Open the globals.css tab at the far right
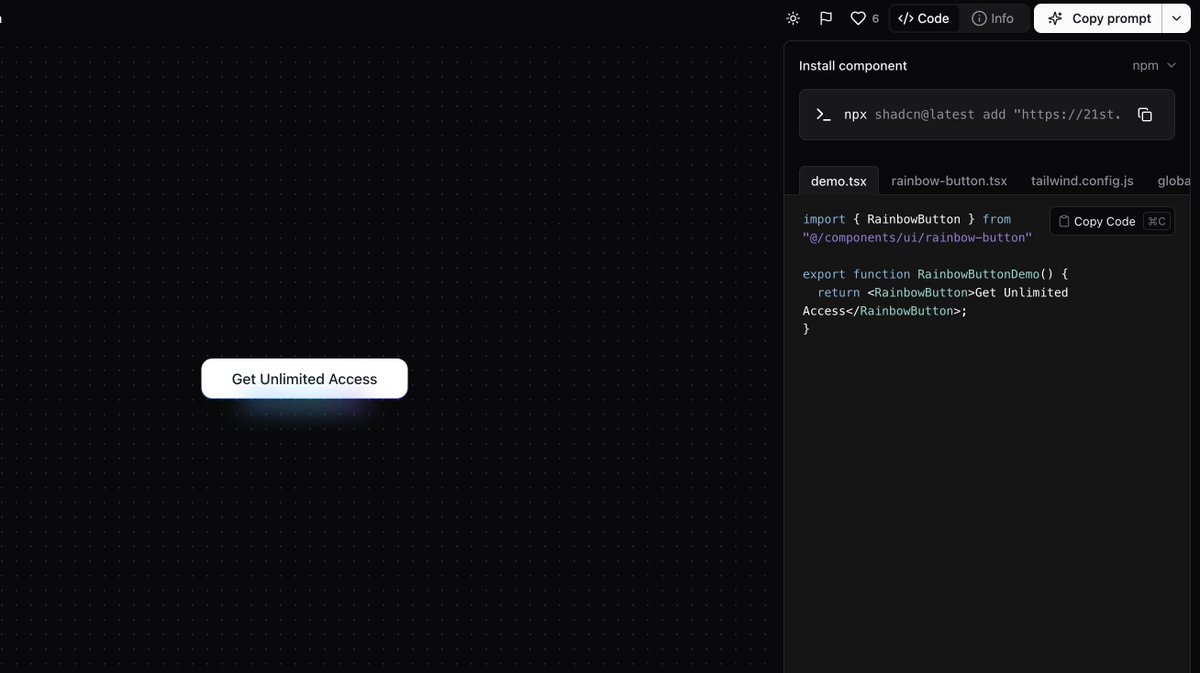The height and width of the screenshot is (673, 1200). (1172, 180)
